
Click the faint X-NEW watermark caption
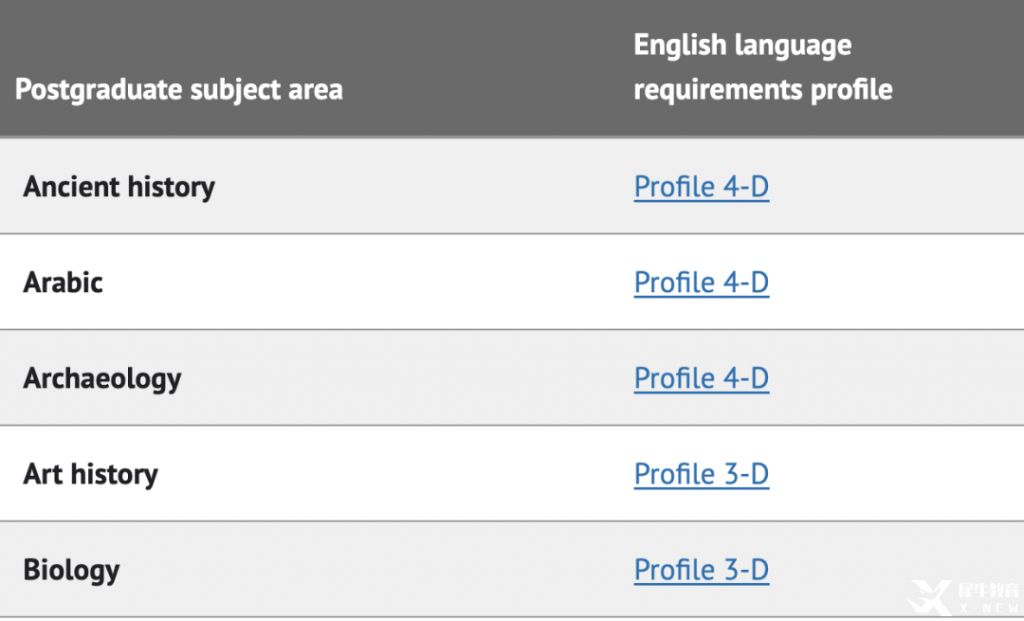pyautogui.click(x=988, y=609)
